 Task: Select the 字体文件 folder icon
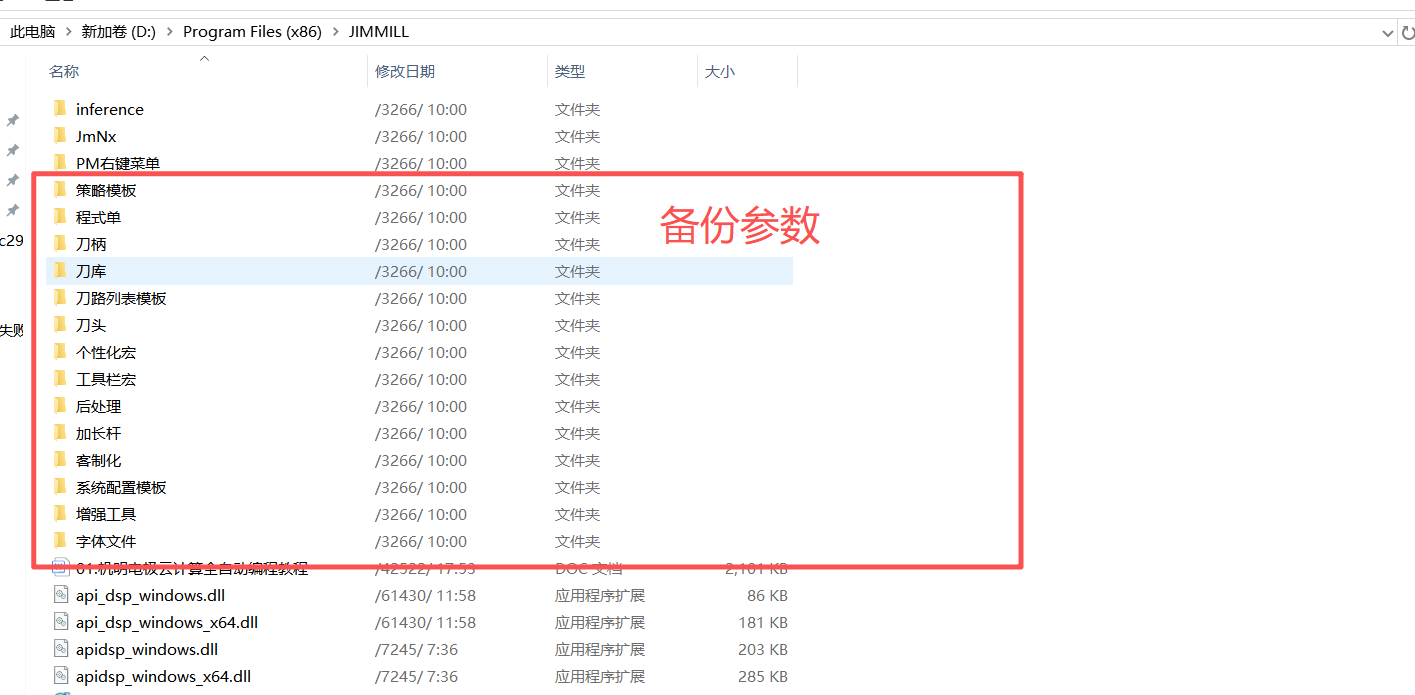click(x=60, y=541)
